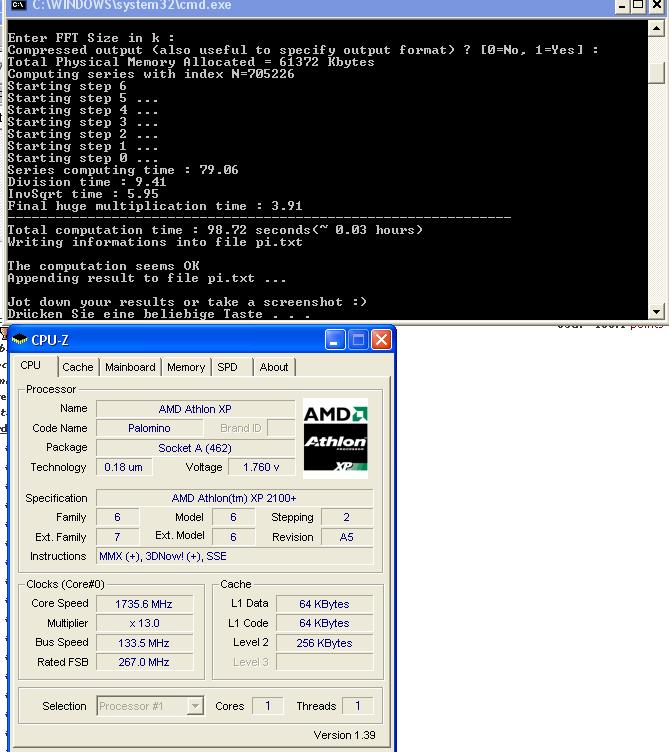Open the Memory tab in CPU-Z
The image size is (669, 752).
click(x=186, y=367)
